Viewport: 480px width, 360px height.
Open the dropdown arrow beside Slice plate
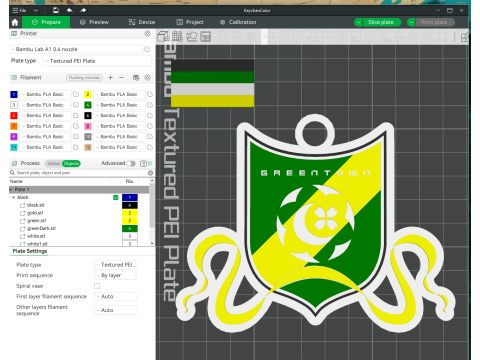[358, 22]
